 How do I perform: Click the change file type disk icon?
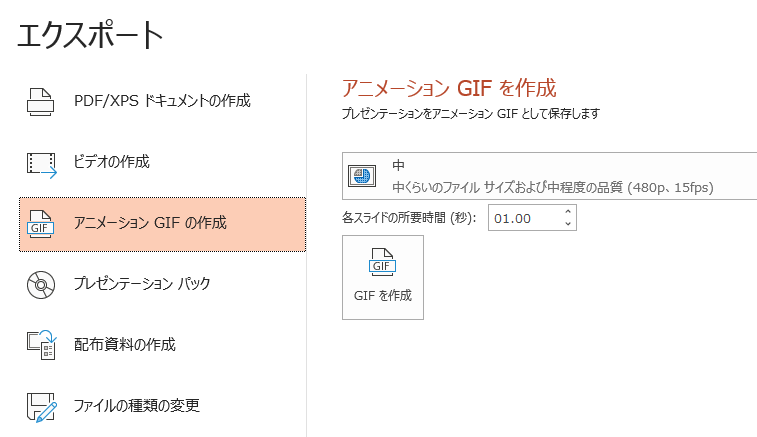click(40, 407)
